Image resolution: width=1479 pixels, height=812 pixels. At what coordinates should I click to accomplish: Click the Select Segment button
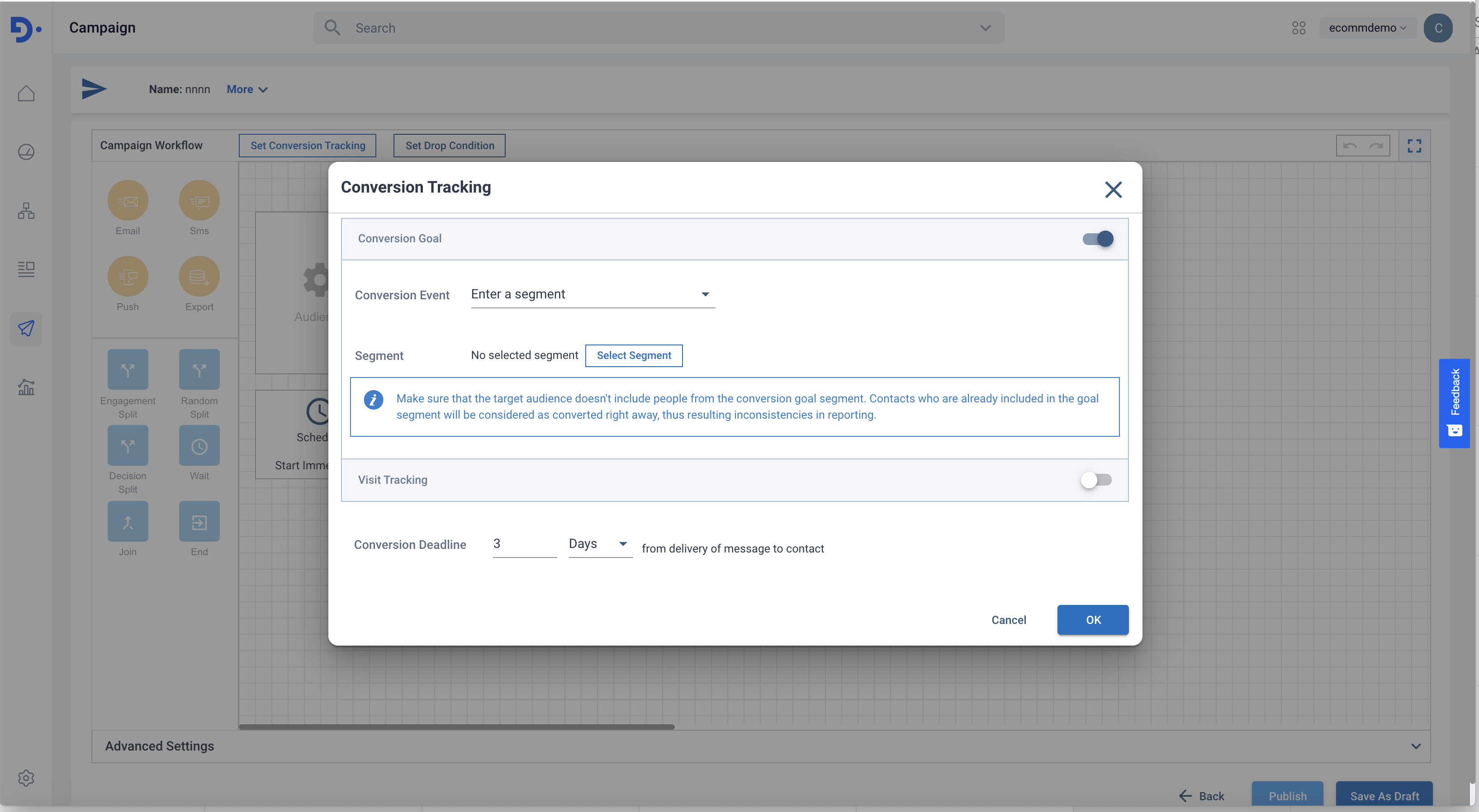coord(633,355)
